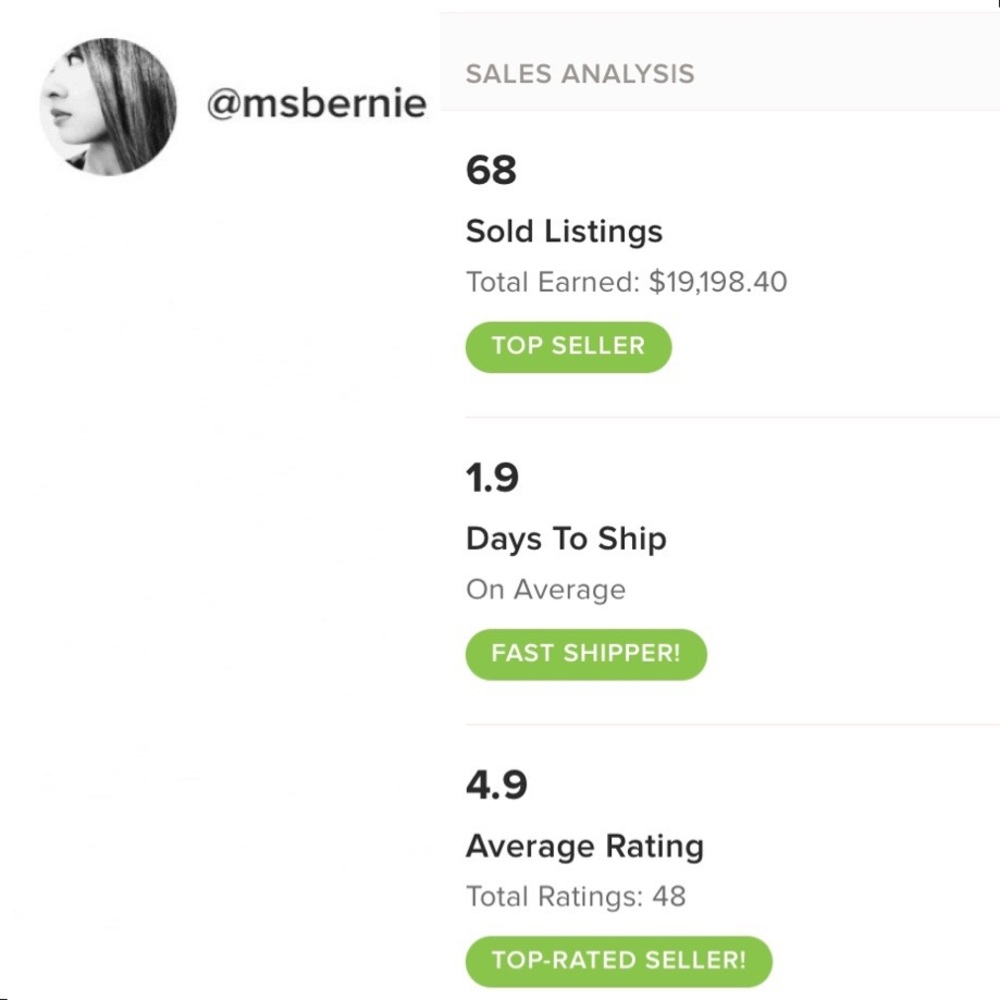This screenshot has width=1000, height=1000.
Task: Click the Sold Listings label
Action: [564, 231]
